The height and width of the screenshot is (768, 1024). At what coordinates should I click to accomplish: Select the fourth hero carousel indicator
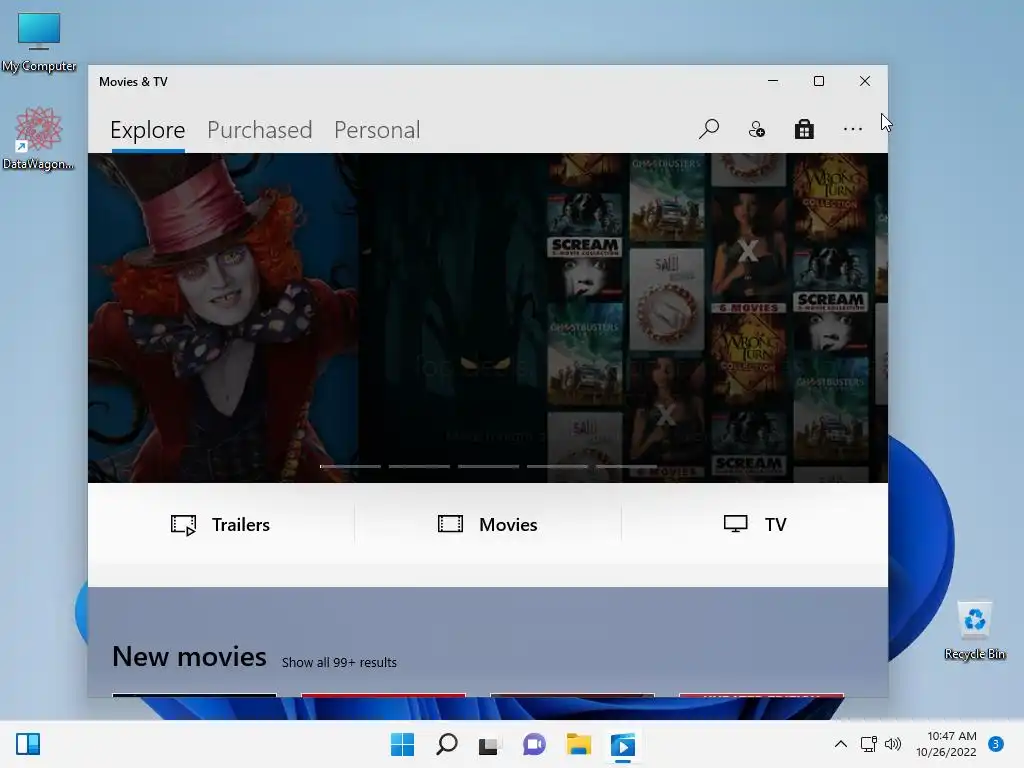click(558, 466)
